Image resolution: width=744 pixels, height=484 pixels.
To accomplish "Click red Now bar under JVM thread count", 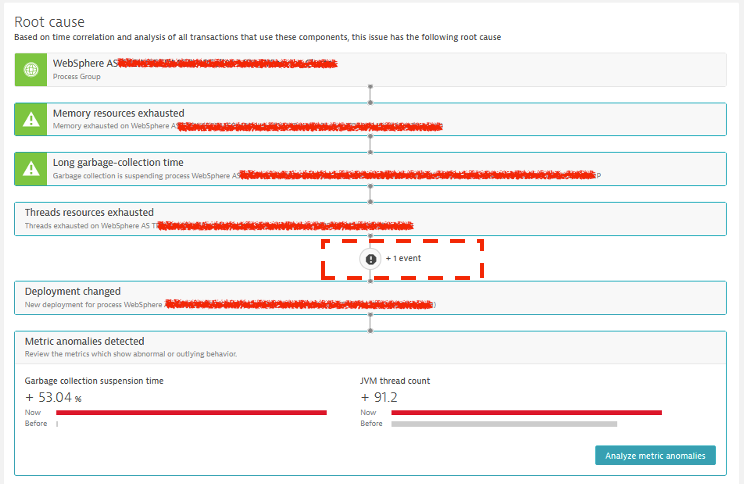I will (526, 412).
